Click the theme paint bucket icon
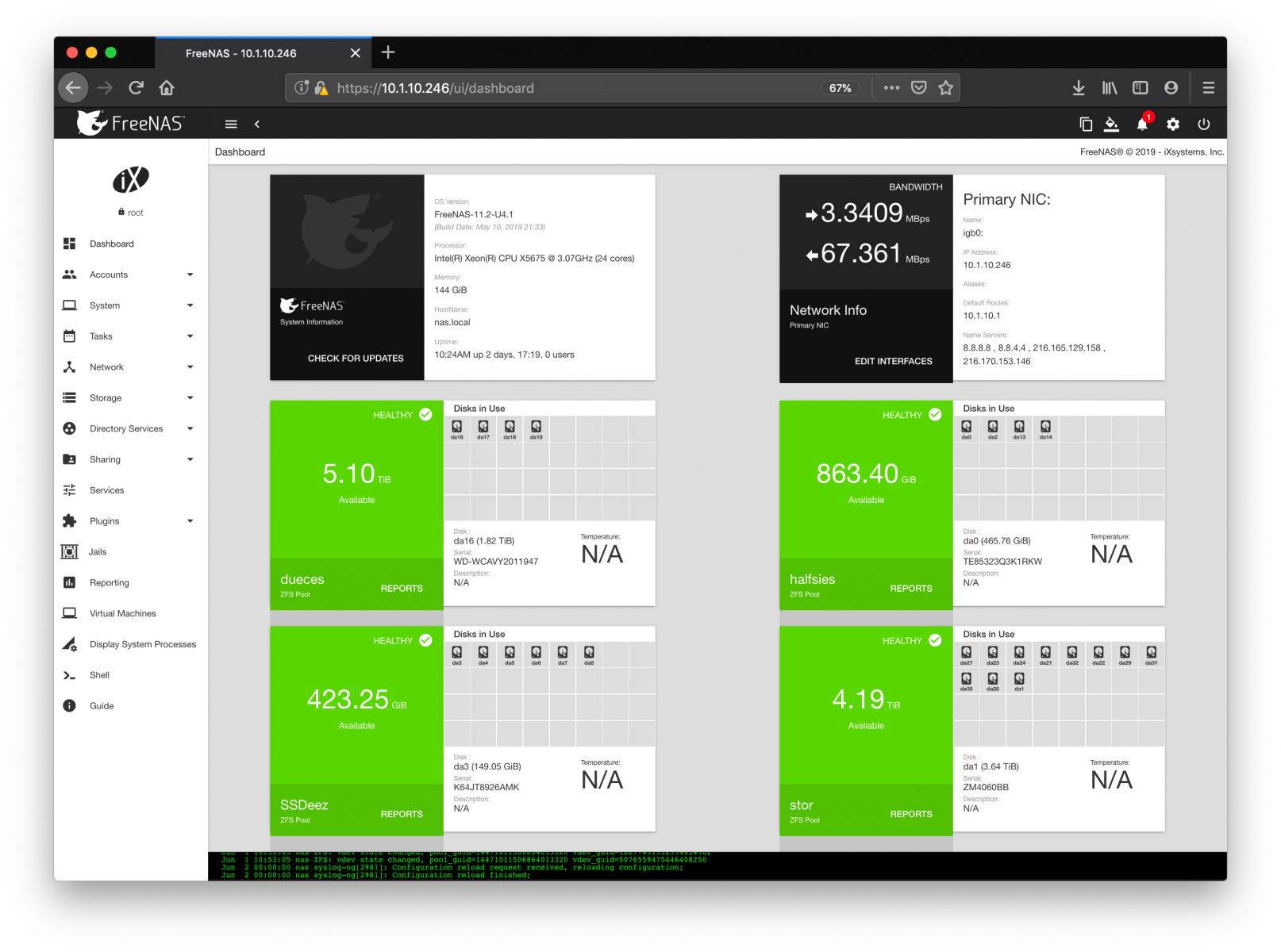Screen dimensions: 1281x952 pyautogui.click(x=1111, y=125)
